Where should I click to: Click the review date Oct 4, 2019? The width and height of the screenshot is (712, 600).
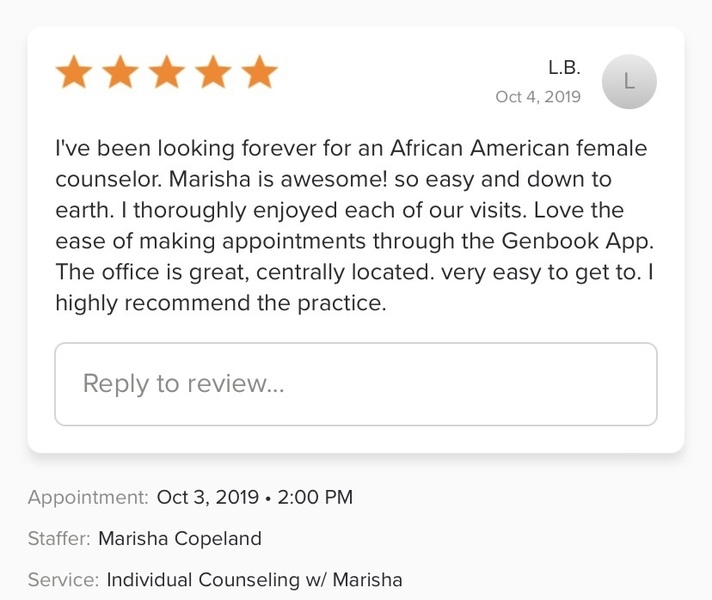[x=538, y=97]
